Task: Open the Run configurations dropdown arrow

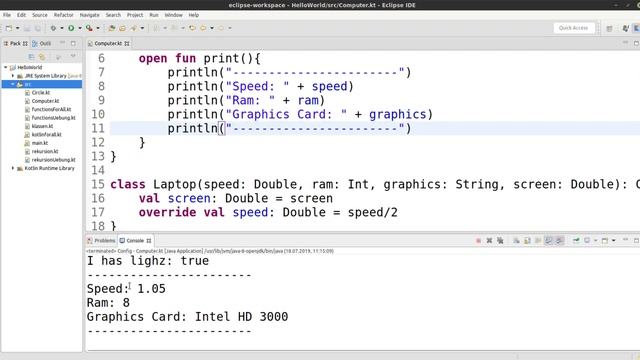Action: (80, 28)
